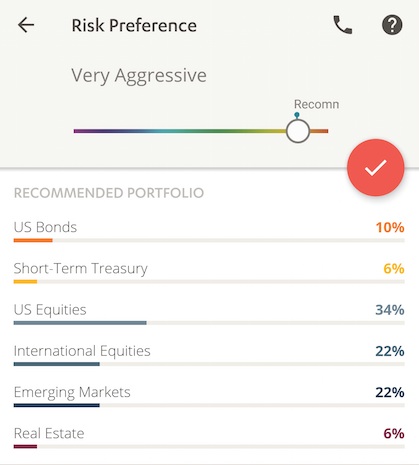
Task: Click the risk slider handle
Action: tap(298, 131)
